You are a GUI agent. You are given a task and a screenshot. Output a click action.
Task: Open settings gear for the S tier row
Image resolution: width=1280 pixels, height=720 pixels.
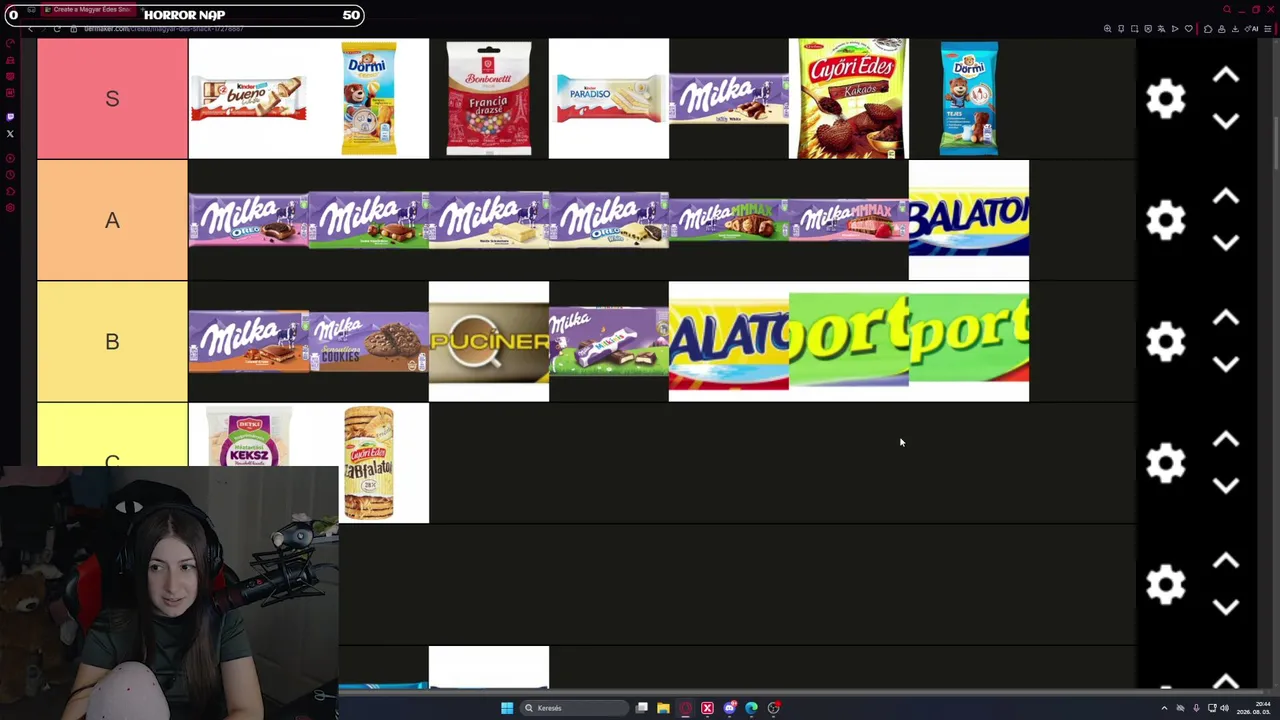coord(1165,98)
